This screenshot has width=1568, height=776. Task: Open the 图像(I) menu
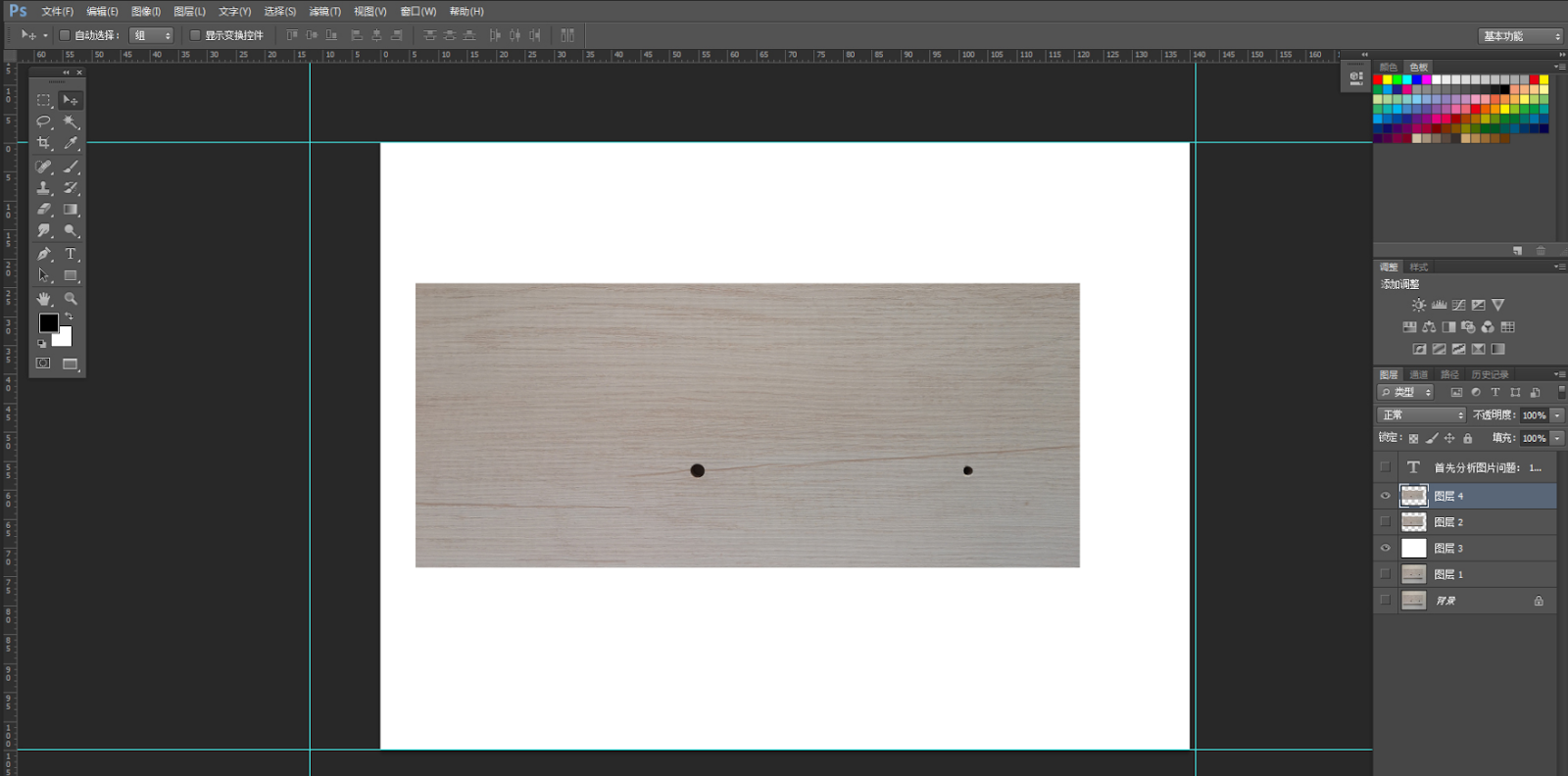click(x=146, y=12)
